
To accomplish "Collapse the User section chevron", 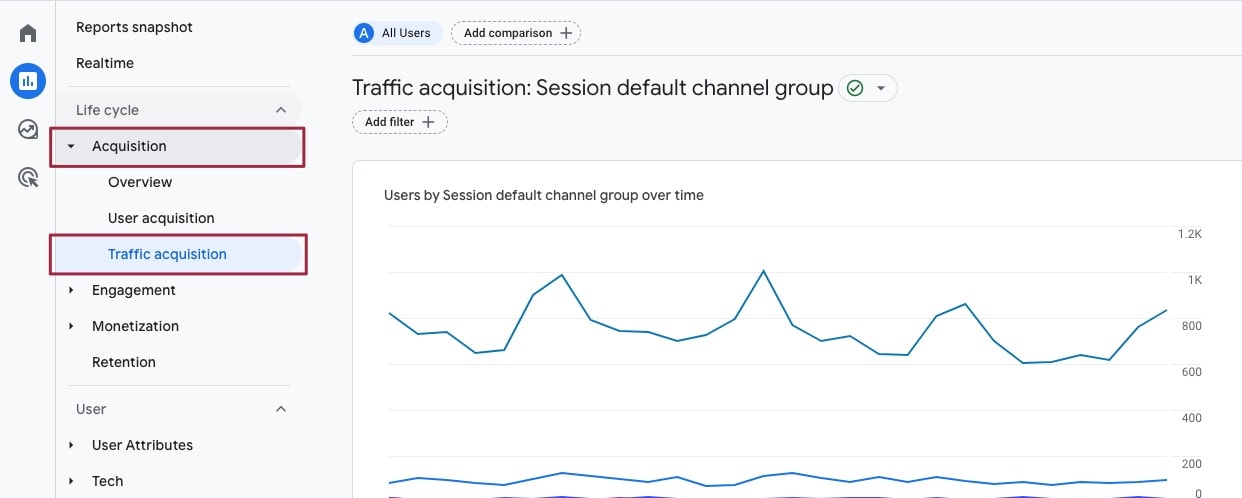I will (x=281, y=409).
